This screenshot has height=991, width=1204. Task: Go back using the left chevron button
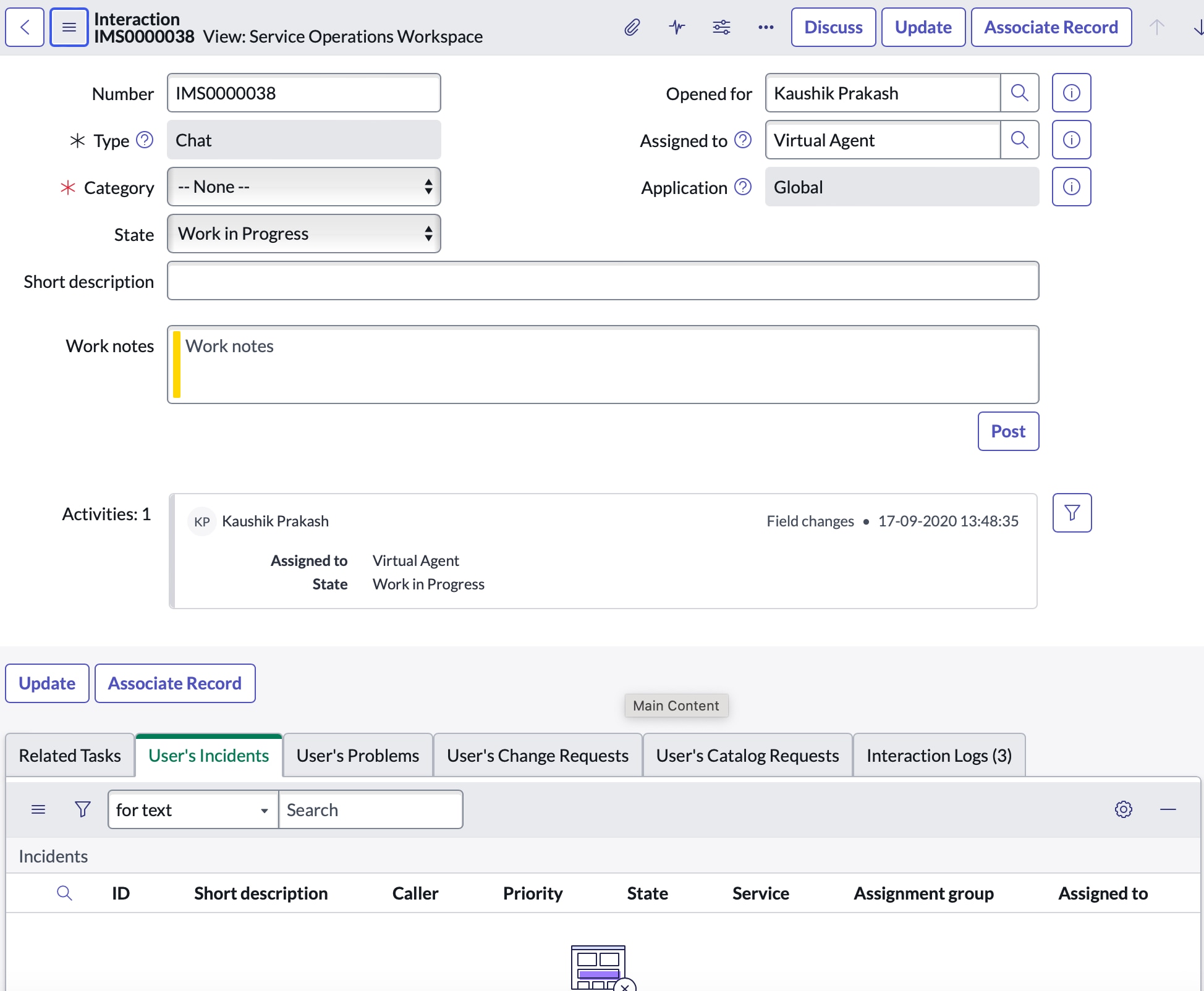[25, 27]
